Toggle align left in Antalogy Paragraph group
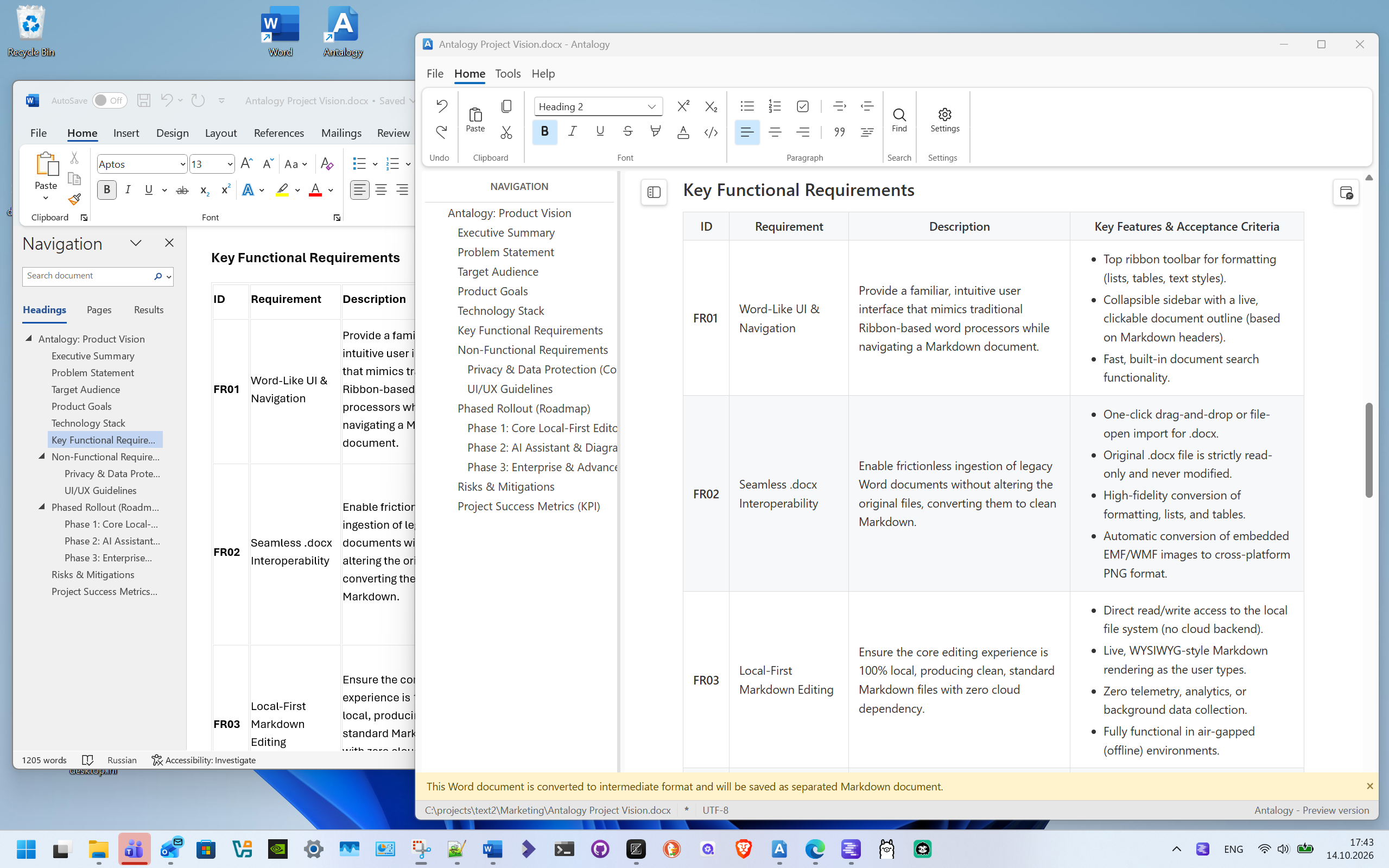This screenshot has width=1389, height=868. [747, 132]
